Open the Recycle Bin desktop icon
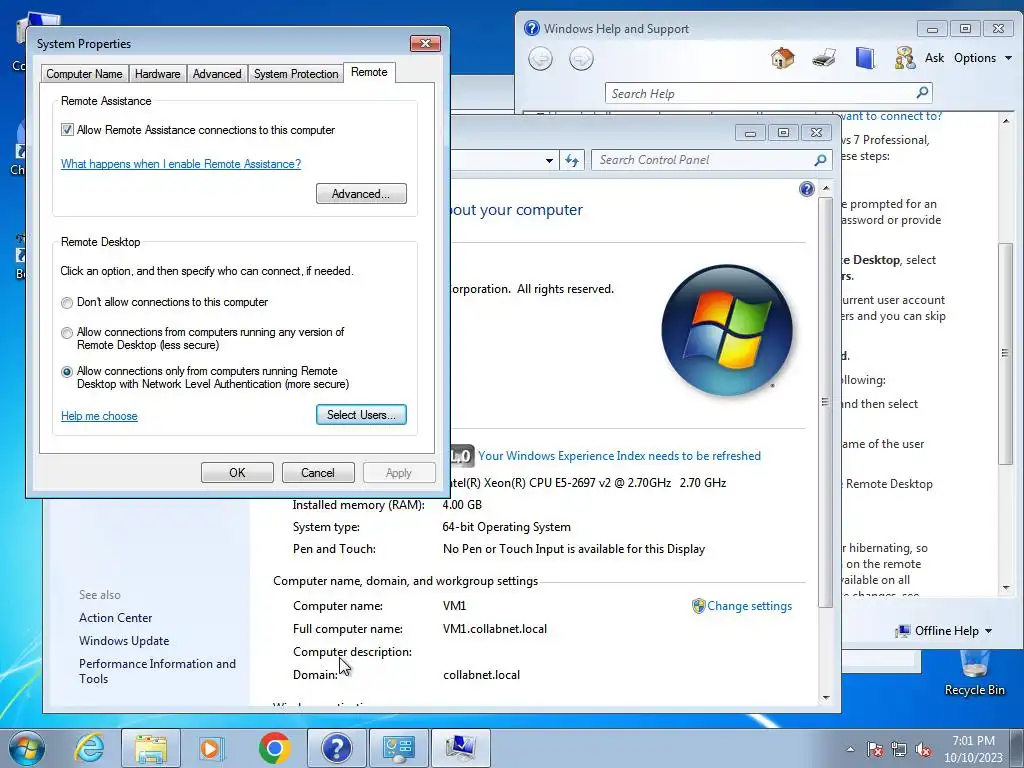This screenshot has height=768, width=1024. (x=974, y=673)
